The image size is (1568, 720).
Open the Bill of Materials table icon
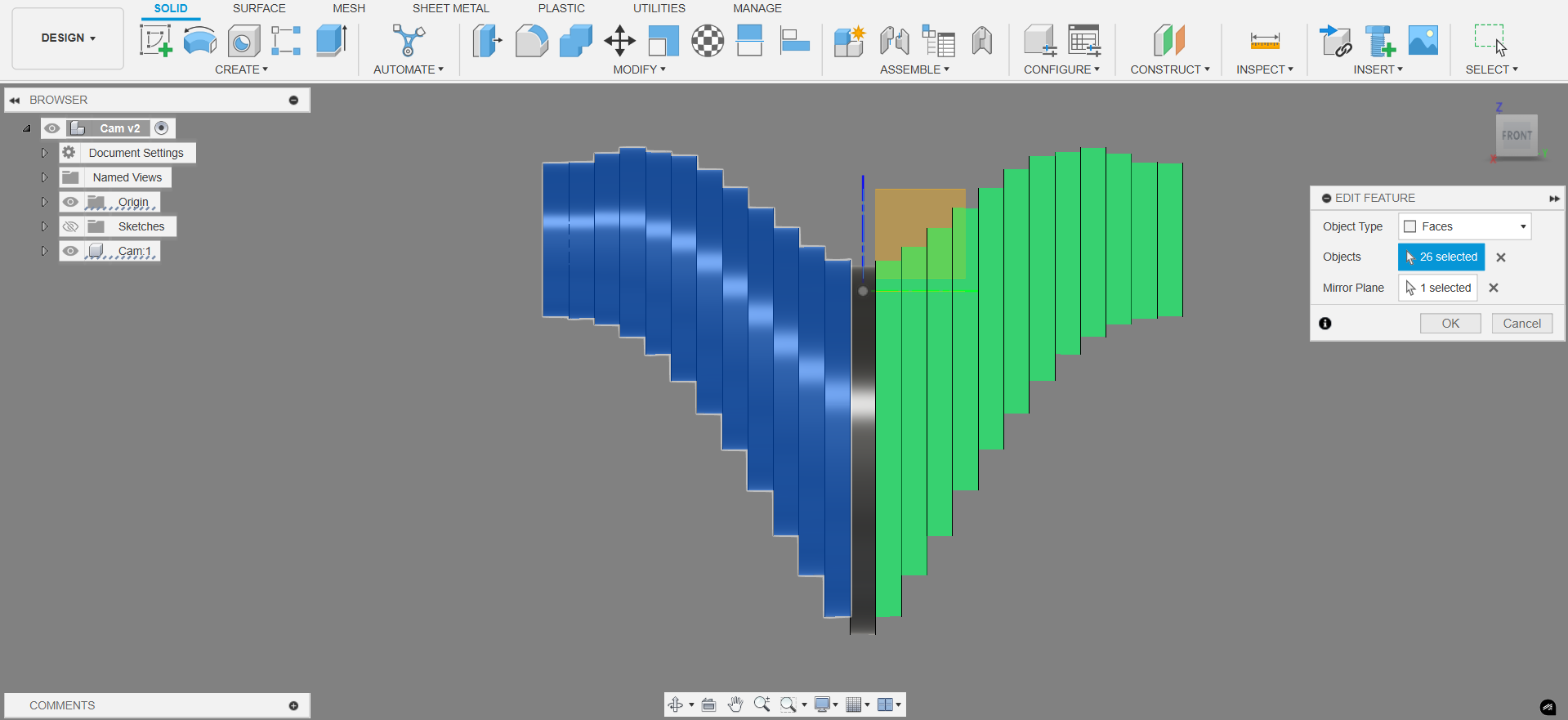[x=938, y=40]
